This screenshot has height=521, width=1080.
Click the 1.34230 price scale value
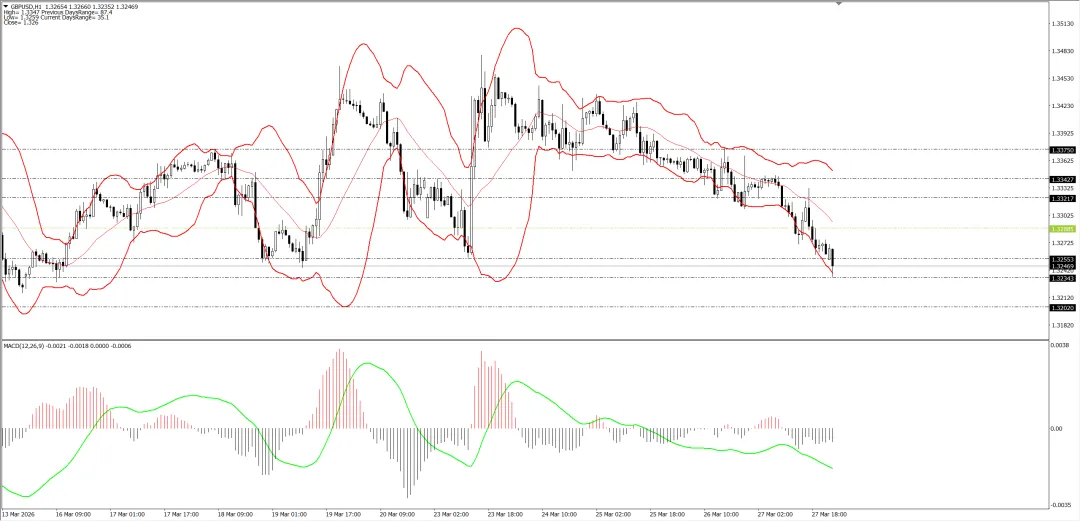pyautogui.click(x=1063, y=105)
